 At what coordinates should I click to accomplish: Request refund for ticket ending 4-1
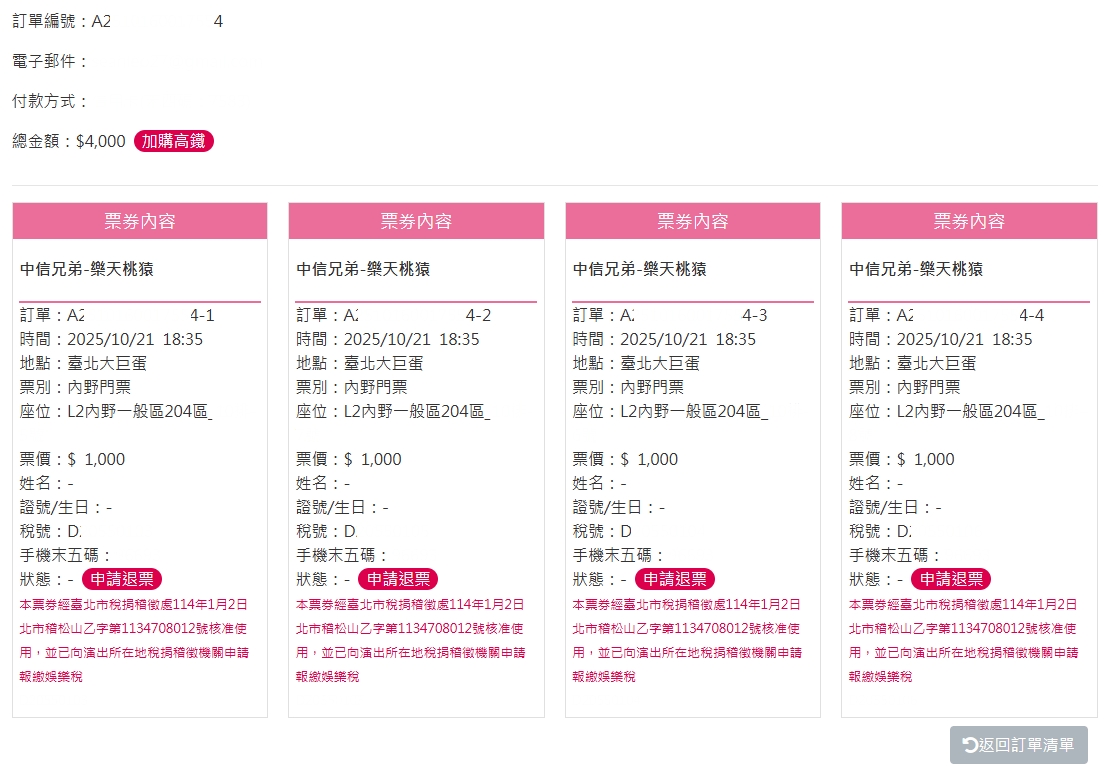point(121,579)
